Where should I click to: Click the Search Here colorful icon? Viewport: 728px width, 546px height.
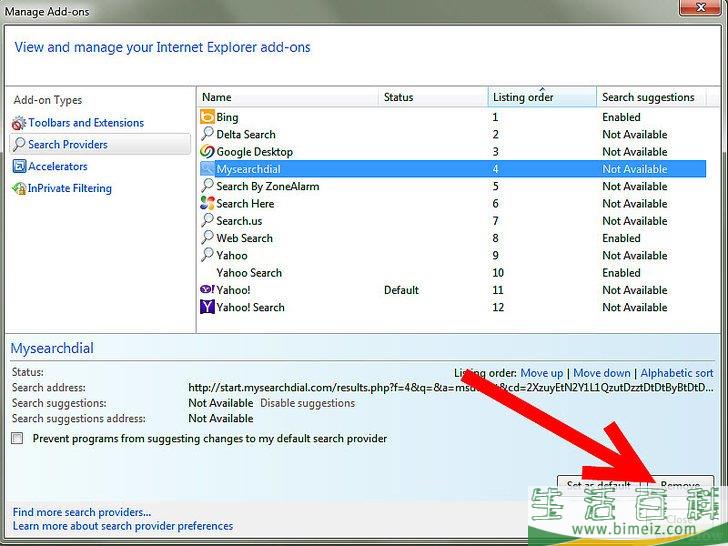207,203
